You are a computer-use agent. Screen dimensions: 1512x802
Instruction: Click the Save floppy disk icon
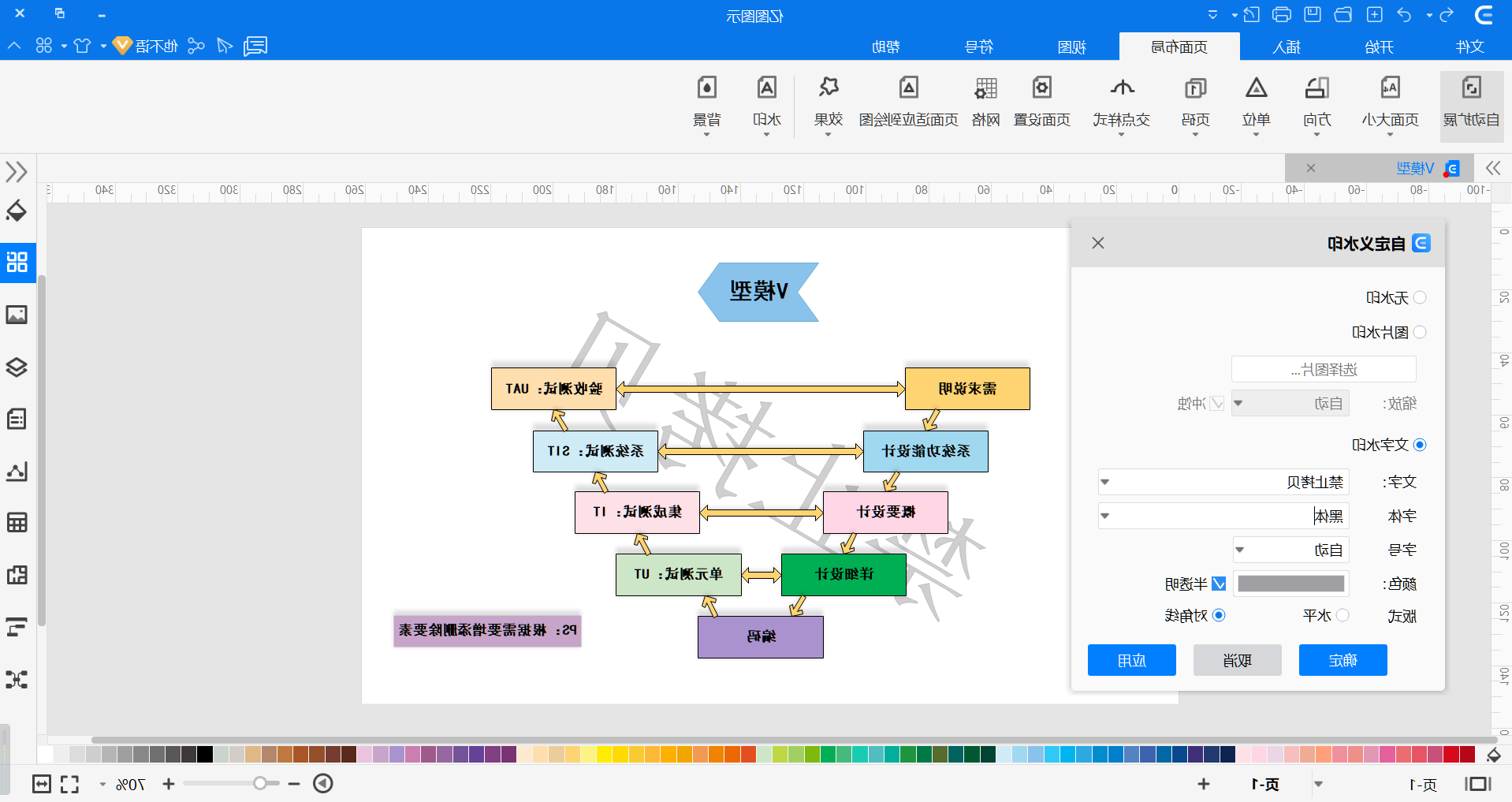(1313, 15)
